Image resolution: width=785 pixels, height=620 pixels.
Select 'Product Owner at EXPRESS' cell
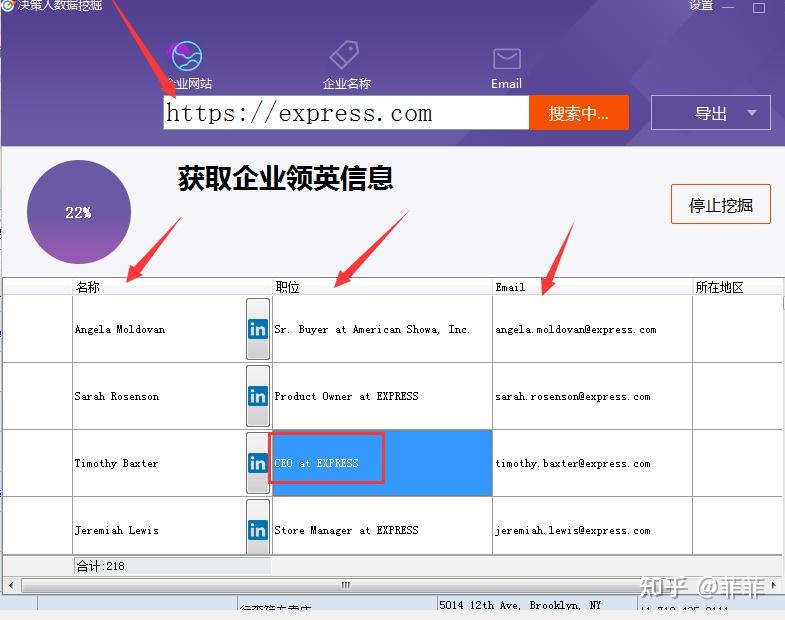(x=382, y=396)
